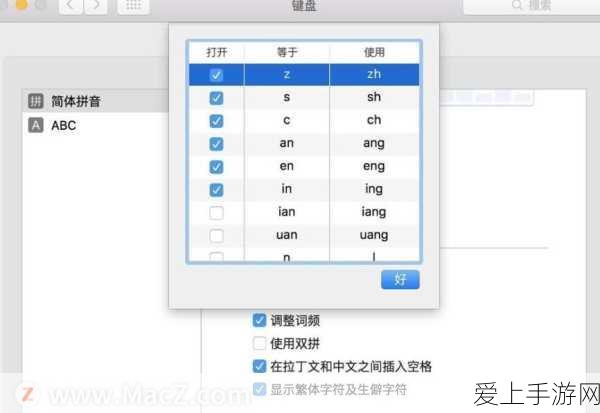Image resolution: width=600 pixels, height=413 pixels.
Task: Click the 'uan' cell in table
Action: point(287,235)
